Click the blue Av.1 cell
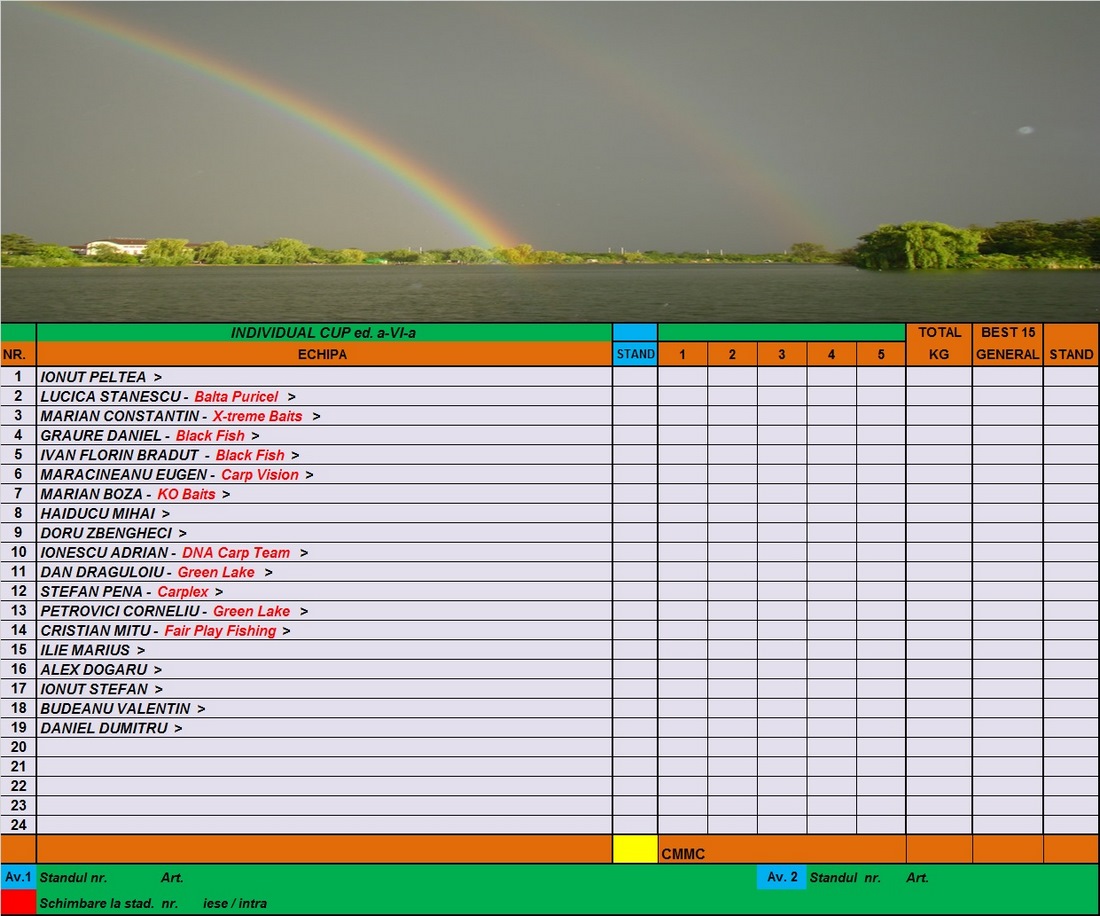The height and width of the screenshot is (916, 1100). click(x=18, y=877)
